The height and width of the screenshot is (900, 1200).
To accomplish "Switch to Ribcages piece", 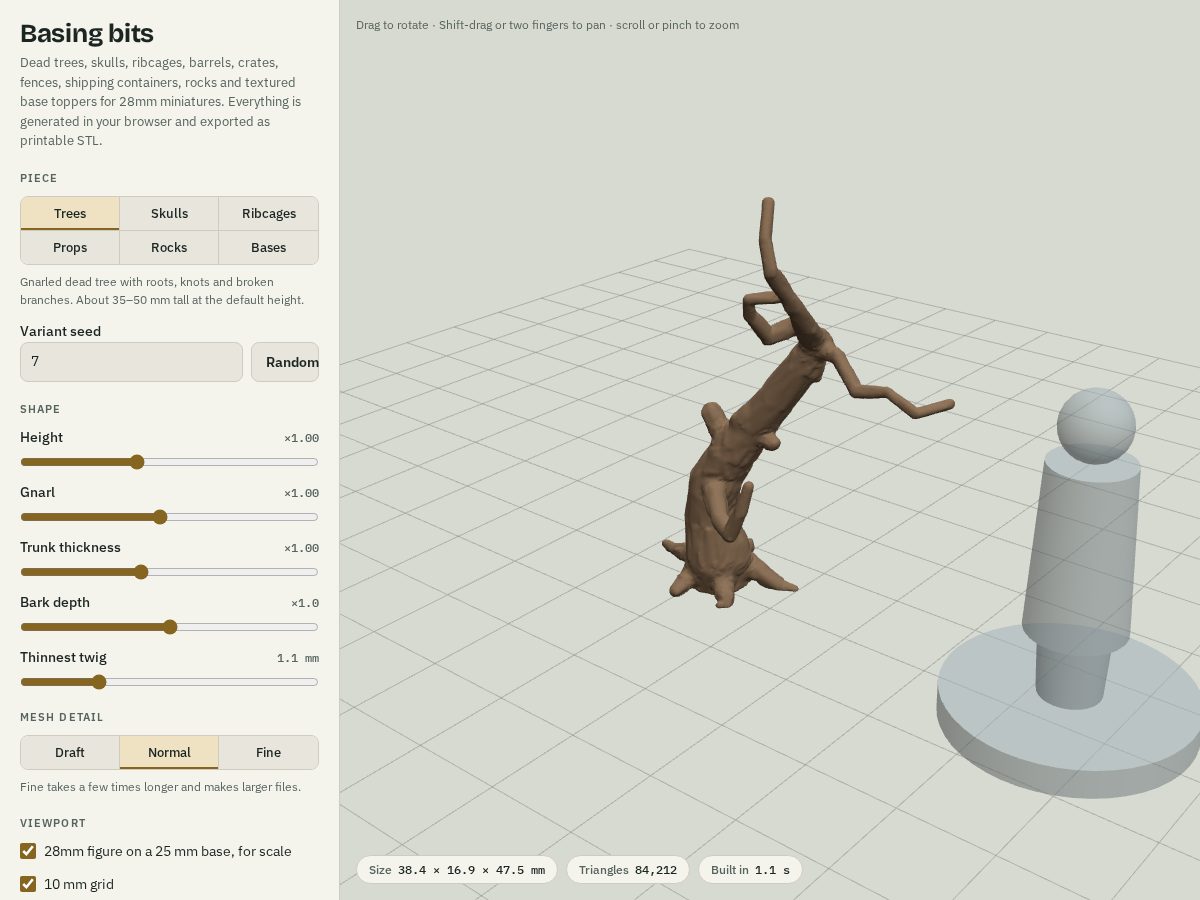I will click(x=268, y=213).
